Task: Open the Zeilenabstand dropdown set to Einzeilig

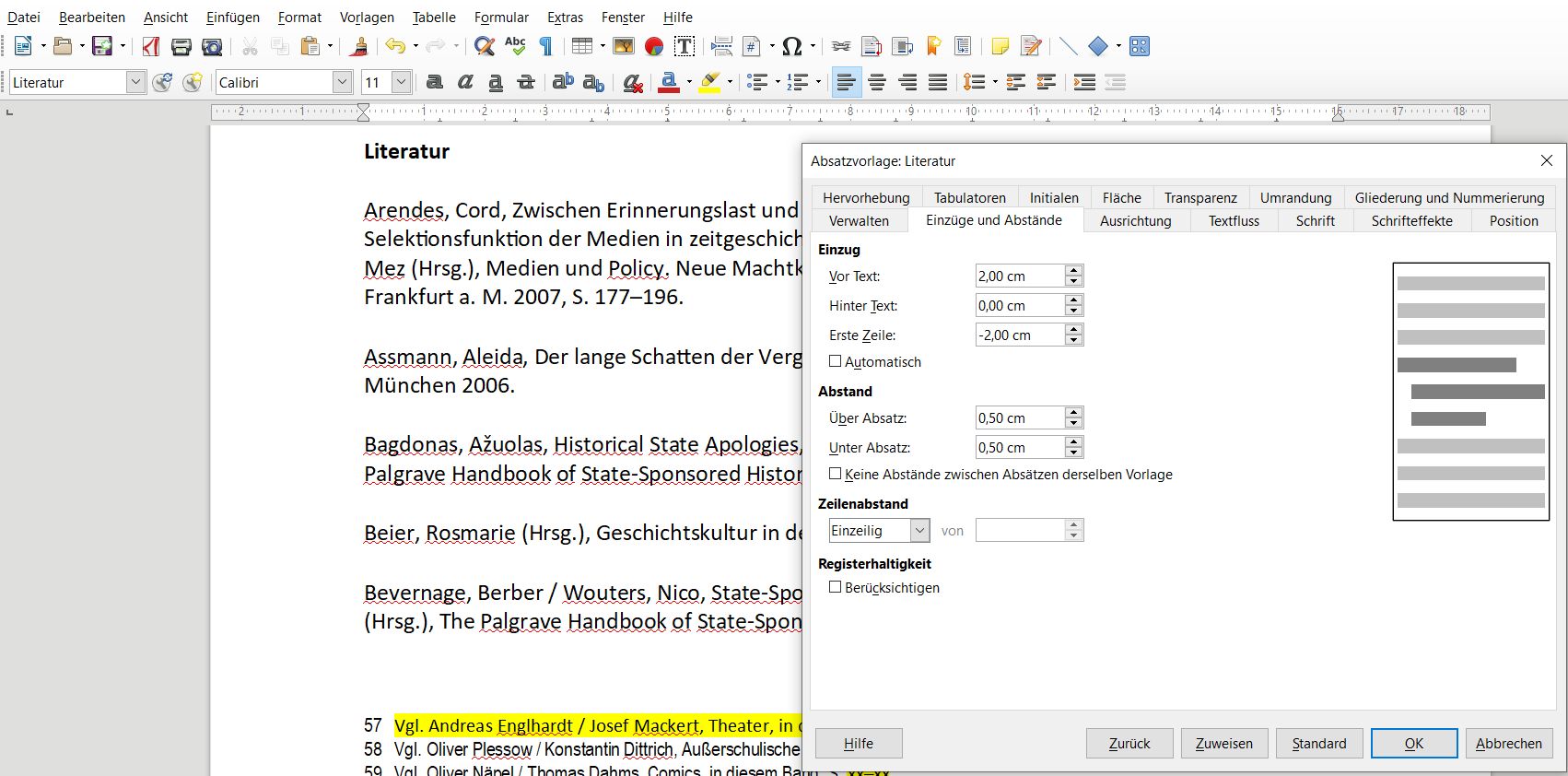Action: point(919,531)
